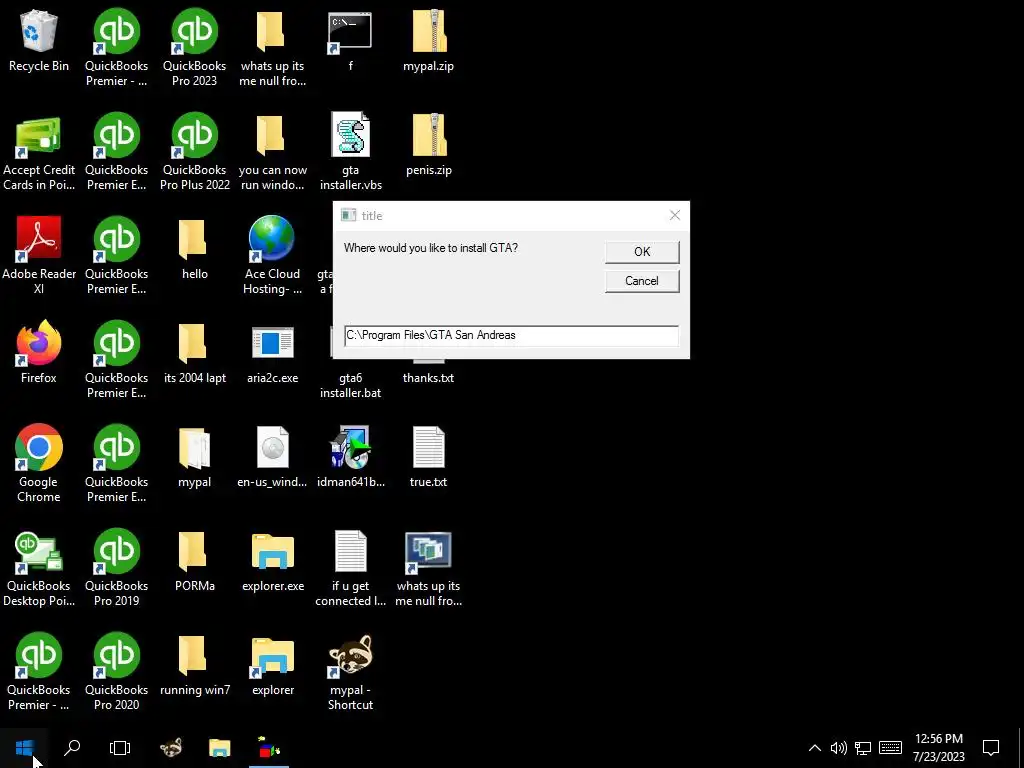This screenshot has width=1024, height=768.
Task: Select the Adobe Reader XI icon
Action: point(39,256)
